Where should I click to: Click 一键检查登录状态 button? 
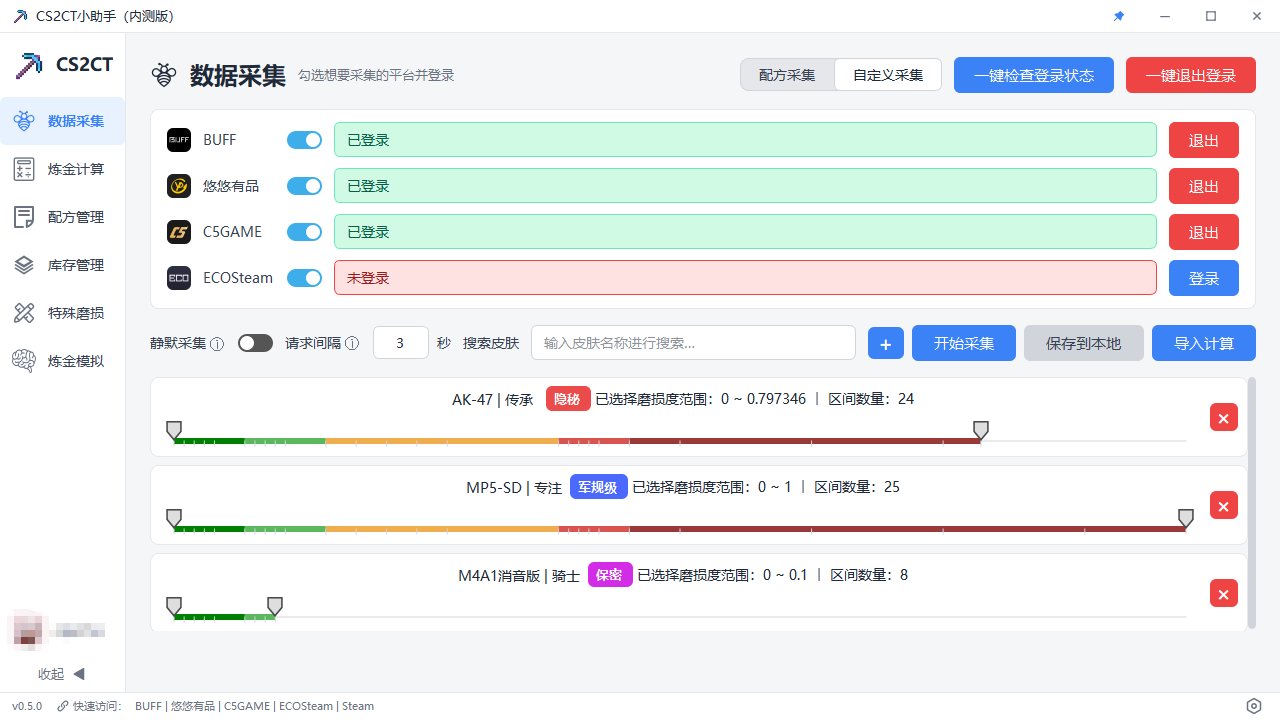1034,75
